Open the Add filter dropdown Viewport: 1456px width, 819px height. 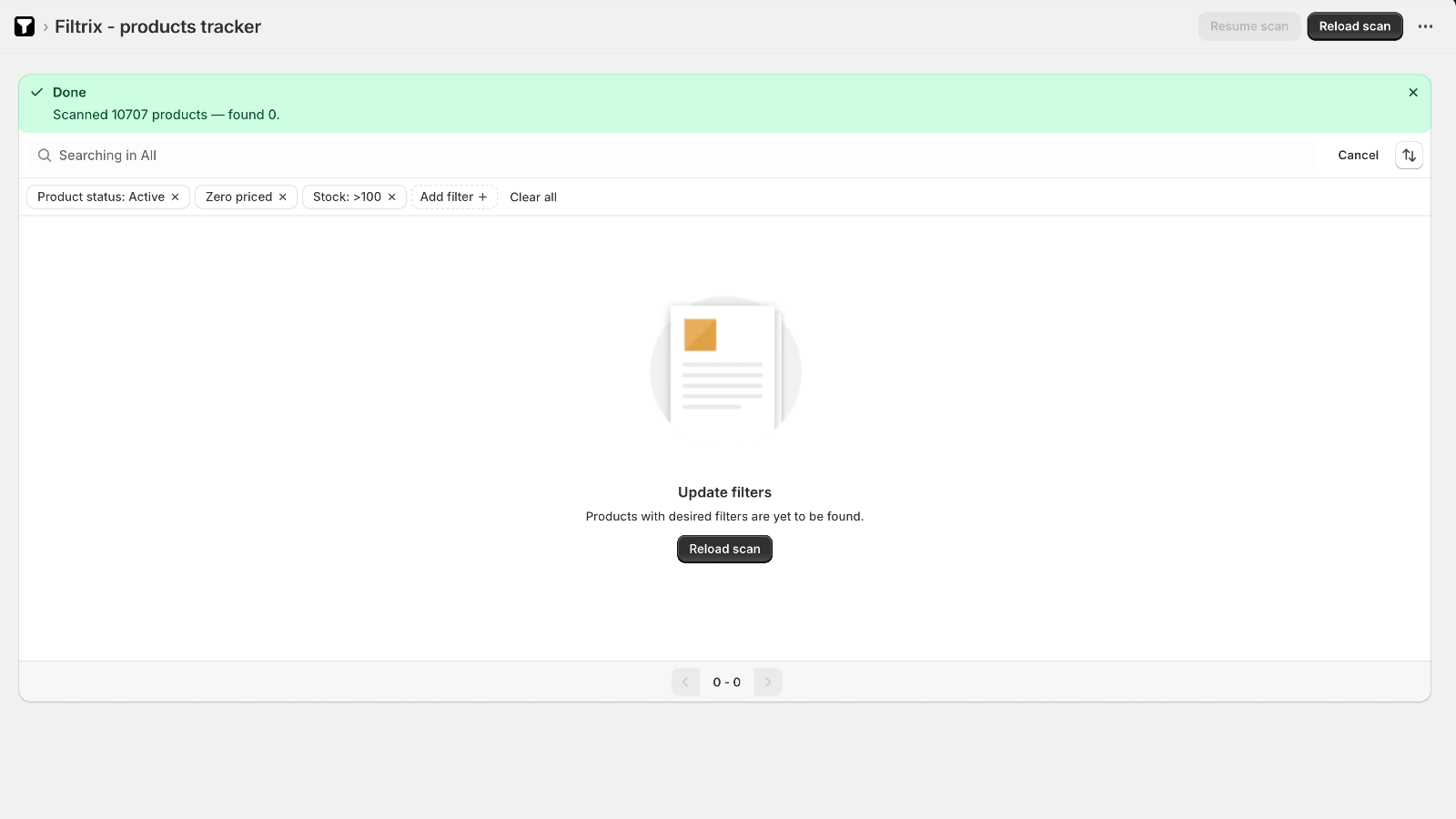pos(454,197)
